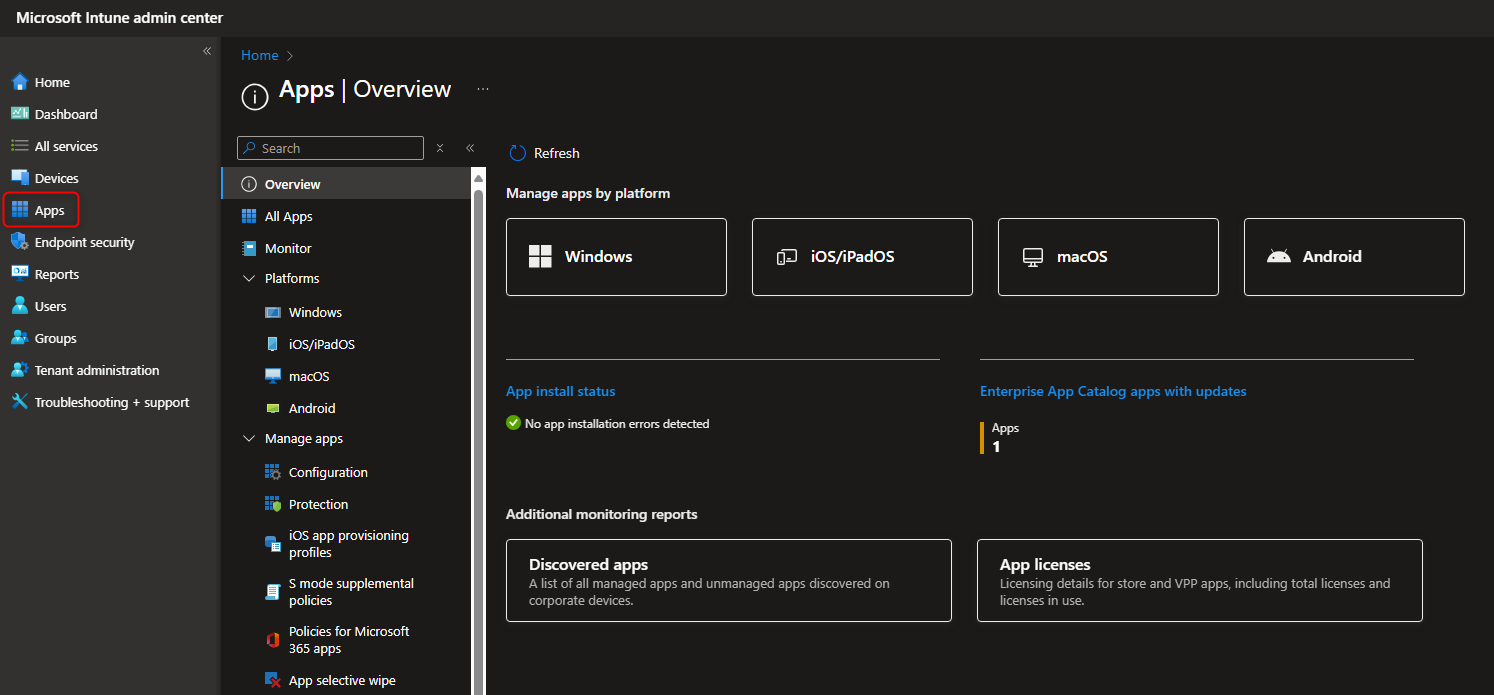
Task: Open the Android platform tile
Action: pyautogui.click(x=1353, y=257)
